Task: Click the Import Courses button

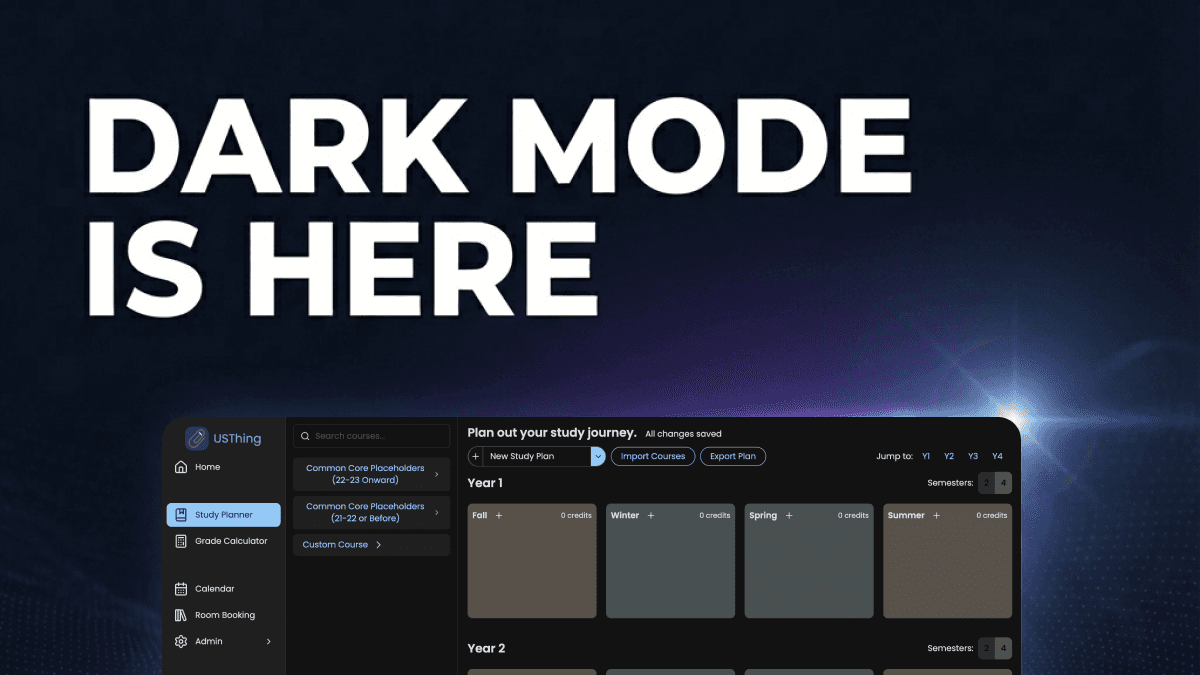Action: pos(653,456)
